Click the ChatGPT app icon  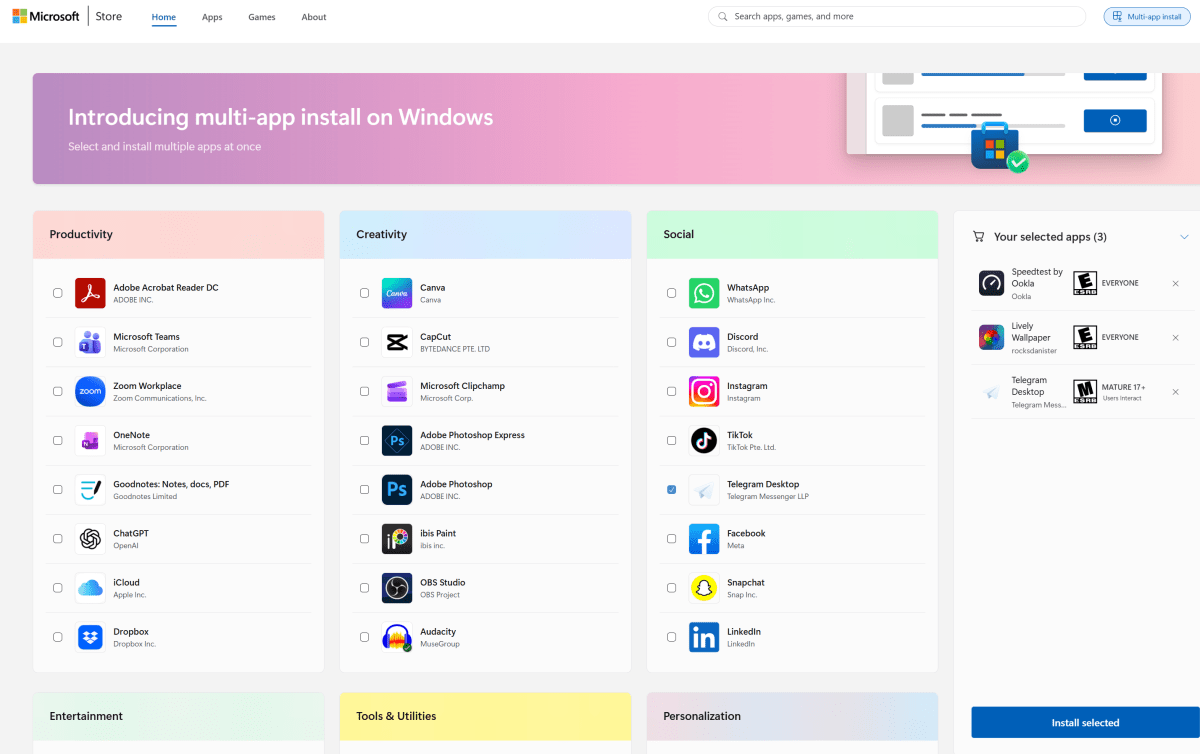tap(90, 538)
